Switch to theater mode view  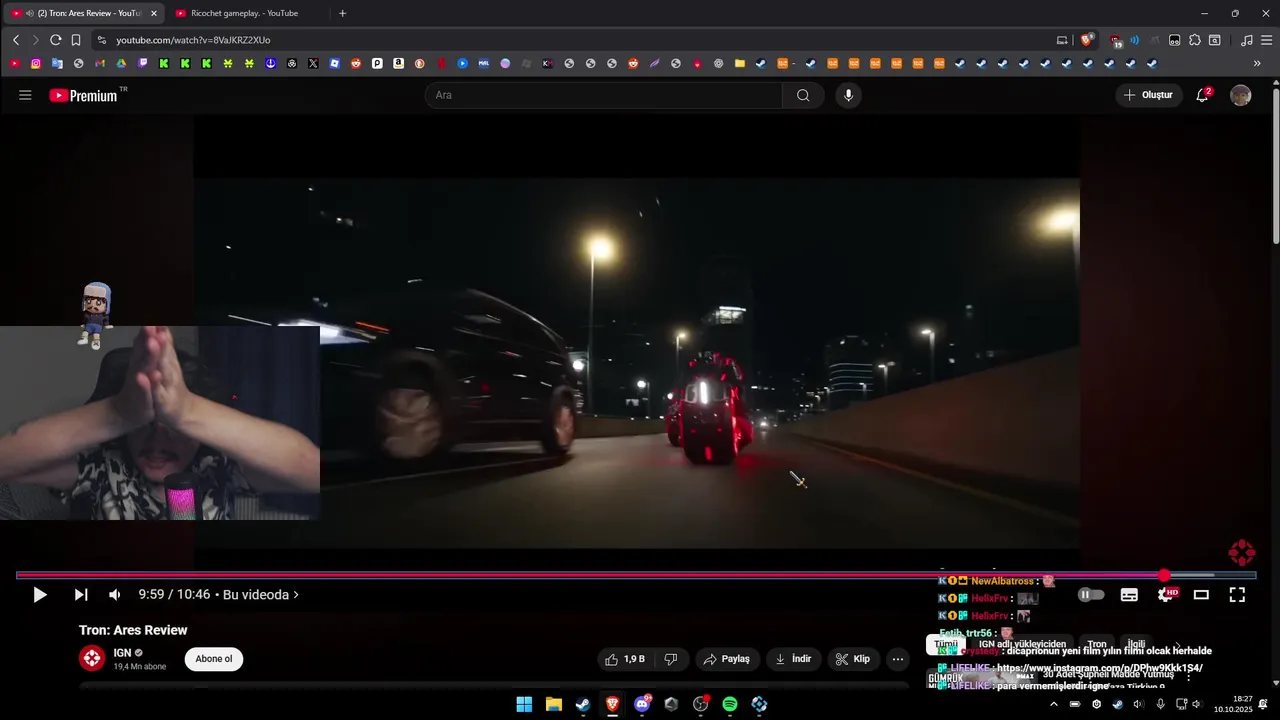coord(1201,595)
